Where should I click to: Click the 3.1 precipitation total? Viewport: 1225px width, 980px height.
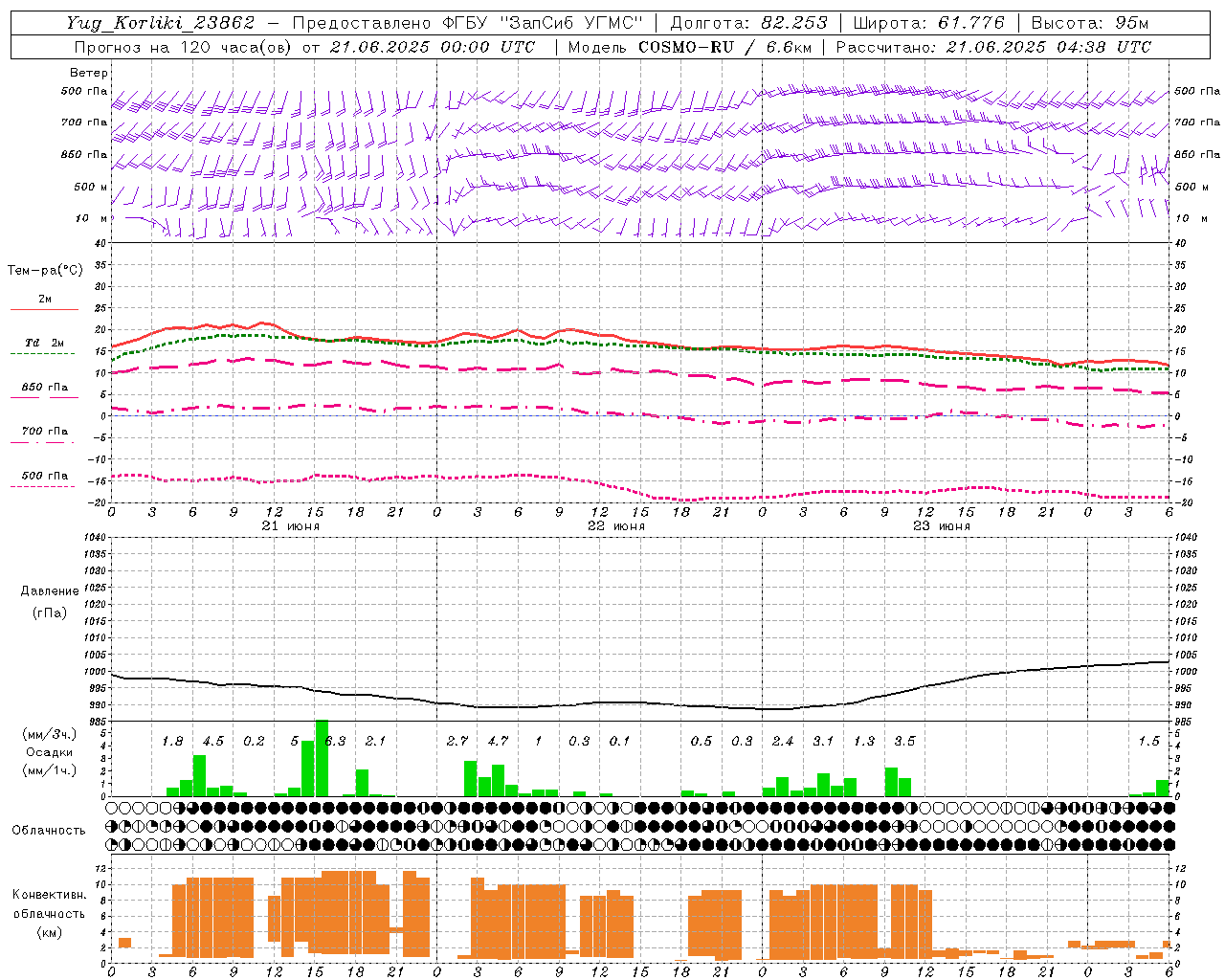[823, 741]
